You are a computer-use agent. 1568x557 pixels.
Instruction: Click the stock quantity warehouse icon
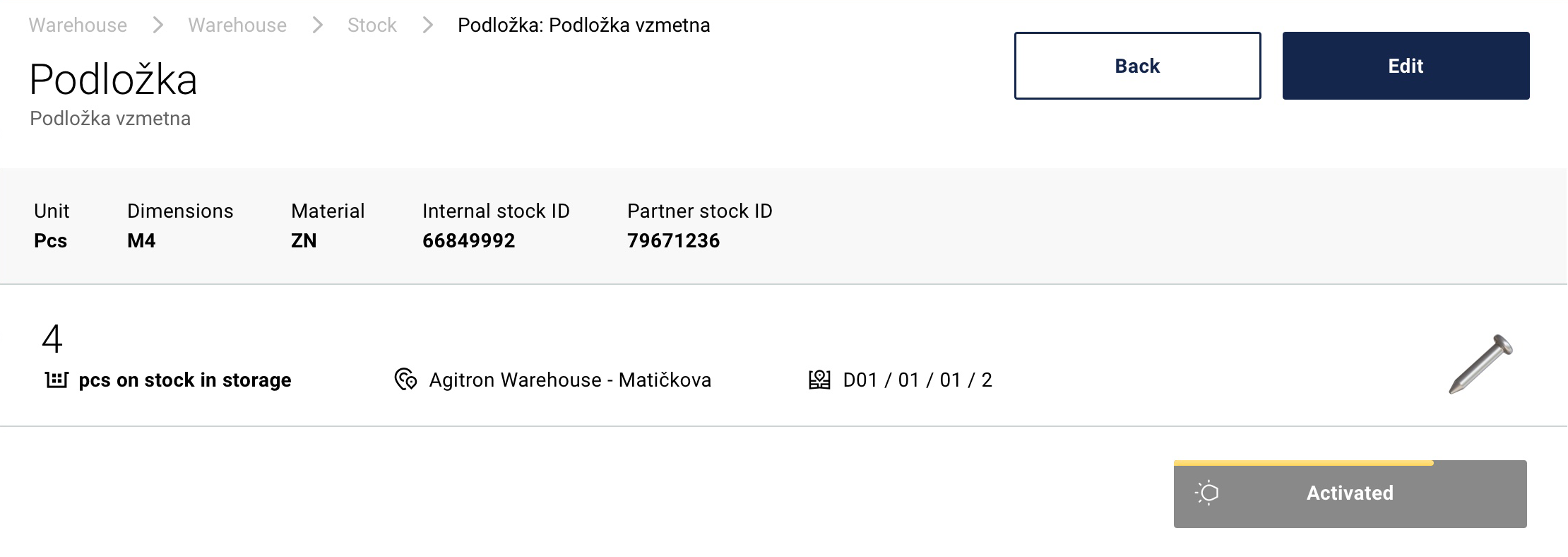[x=57, y=380]
